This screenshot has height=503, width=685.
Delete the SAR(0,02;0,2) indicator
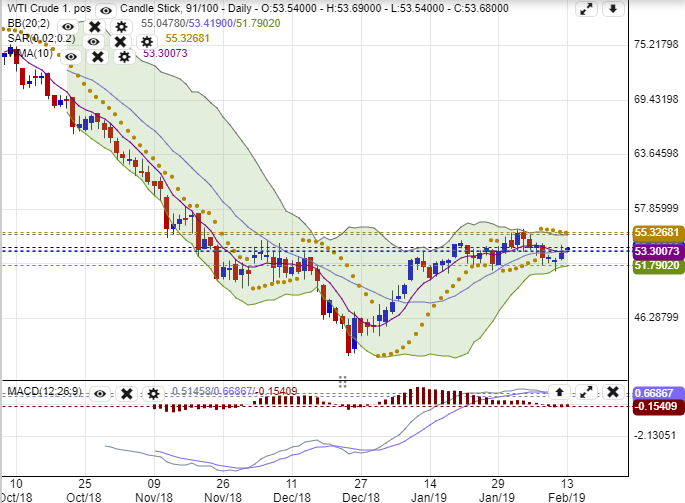tap(120, 42)
